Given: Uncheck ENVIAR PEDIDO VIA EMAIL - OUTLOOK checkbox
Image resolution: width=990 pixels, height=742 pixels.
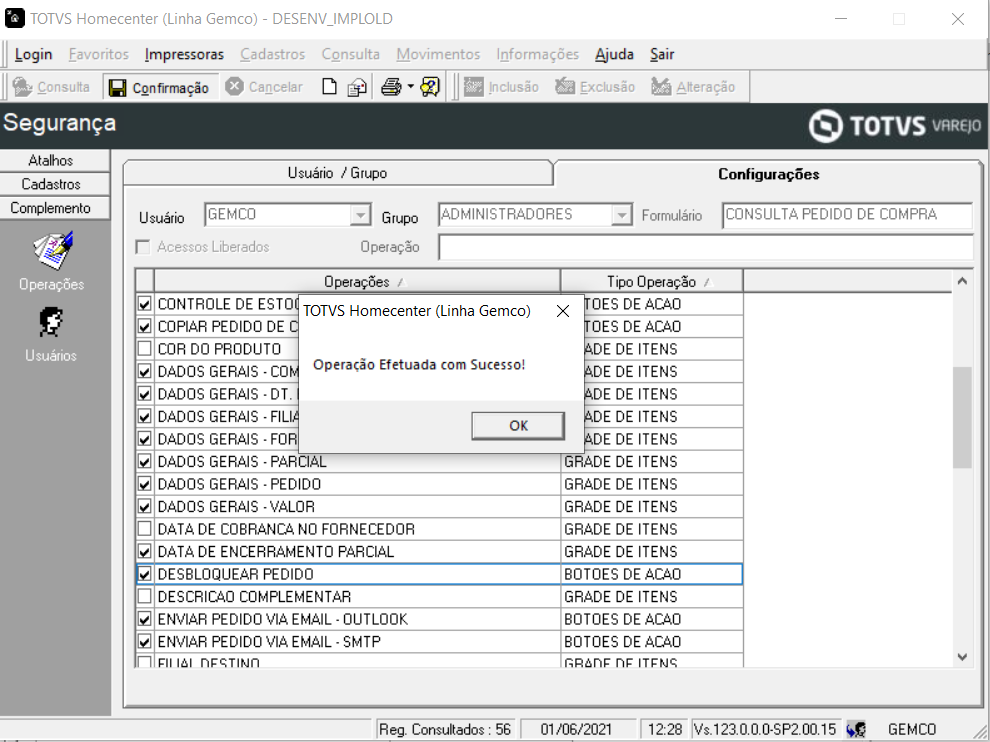Looking at the screenshot, I should point(145,619).
